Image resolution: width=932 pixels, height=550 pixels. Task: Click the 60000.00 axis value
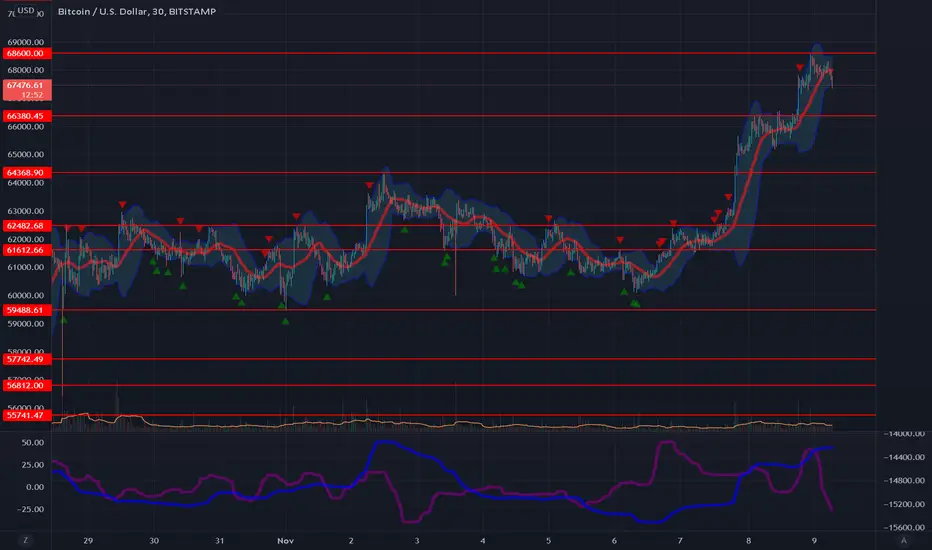click(26, 295)
